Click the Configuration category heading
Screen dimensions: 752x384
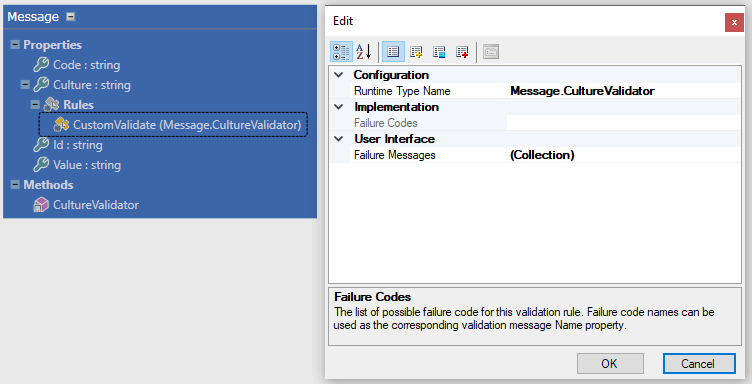point(391,75)
